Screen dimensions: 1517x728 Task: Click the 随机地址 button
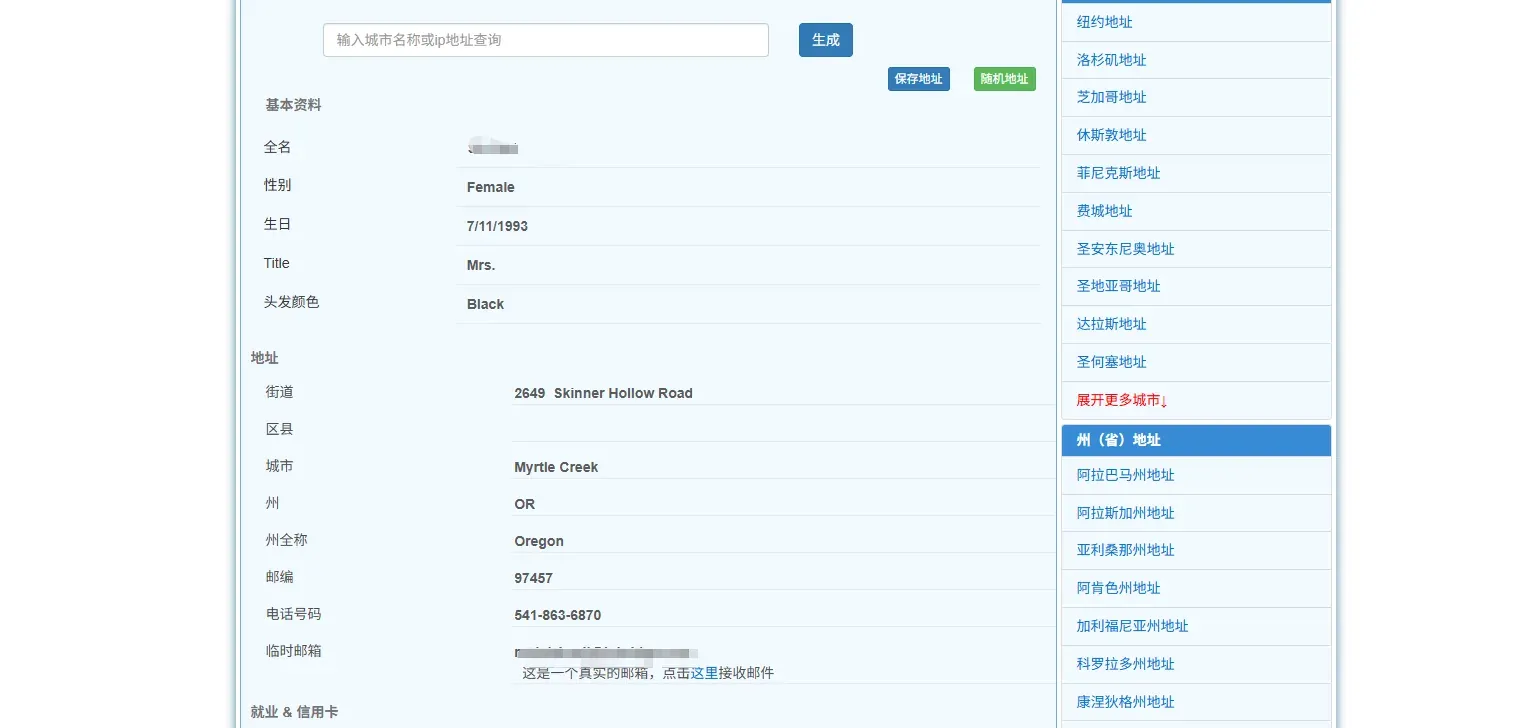(x=1004, y=79)
